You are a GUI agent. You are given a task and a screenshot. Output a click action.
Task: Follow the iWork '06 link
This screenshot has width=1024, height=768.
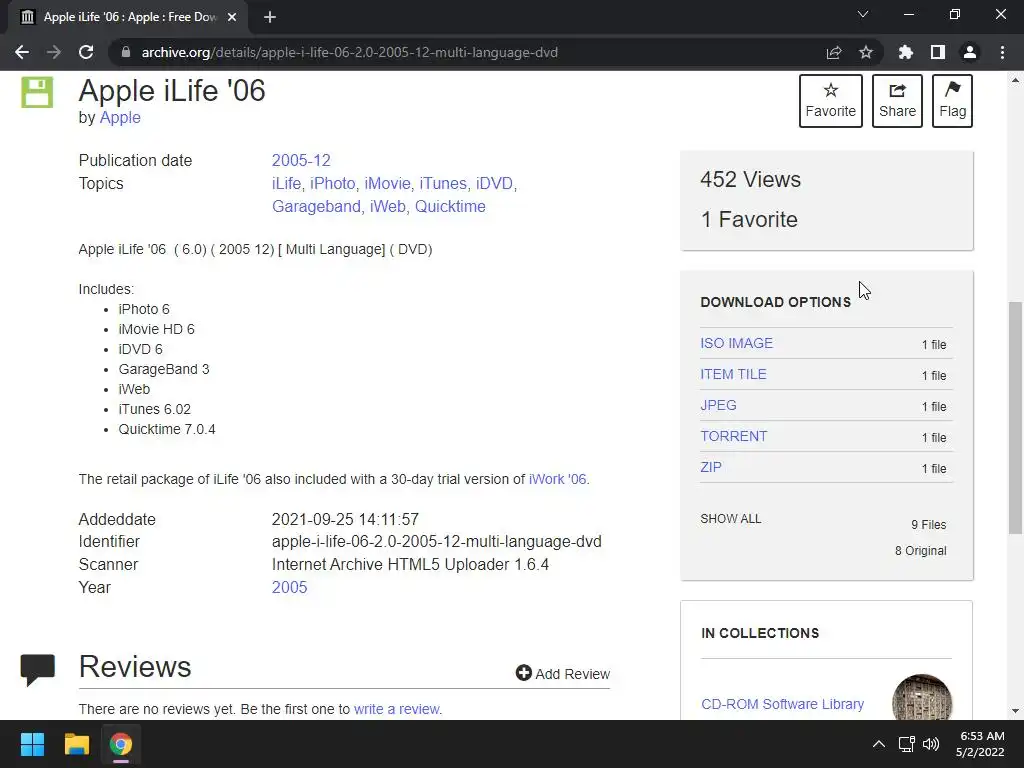557,479
